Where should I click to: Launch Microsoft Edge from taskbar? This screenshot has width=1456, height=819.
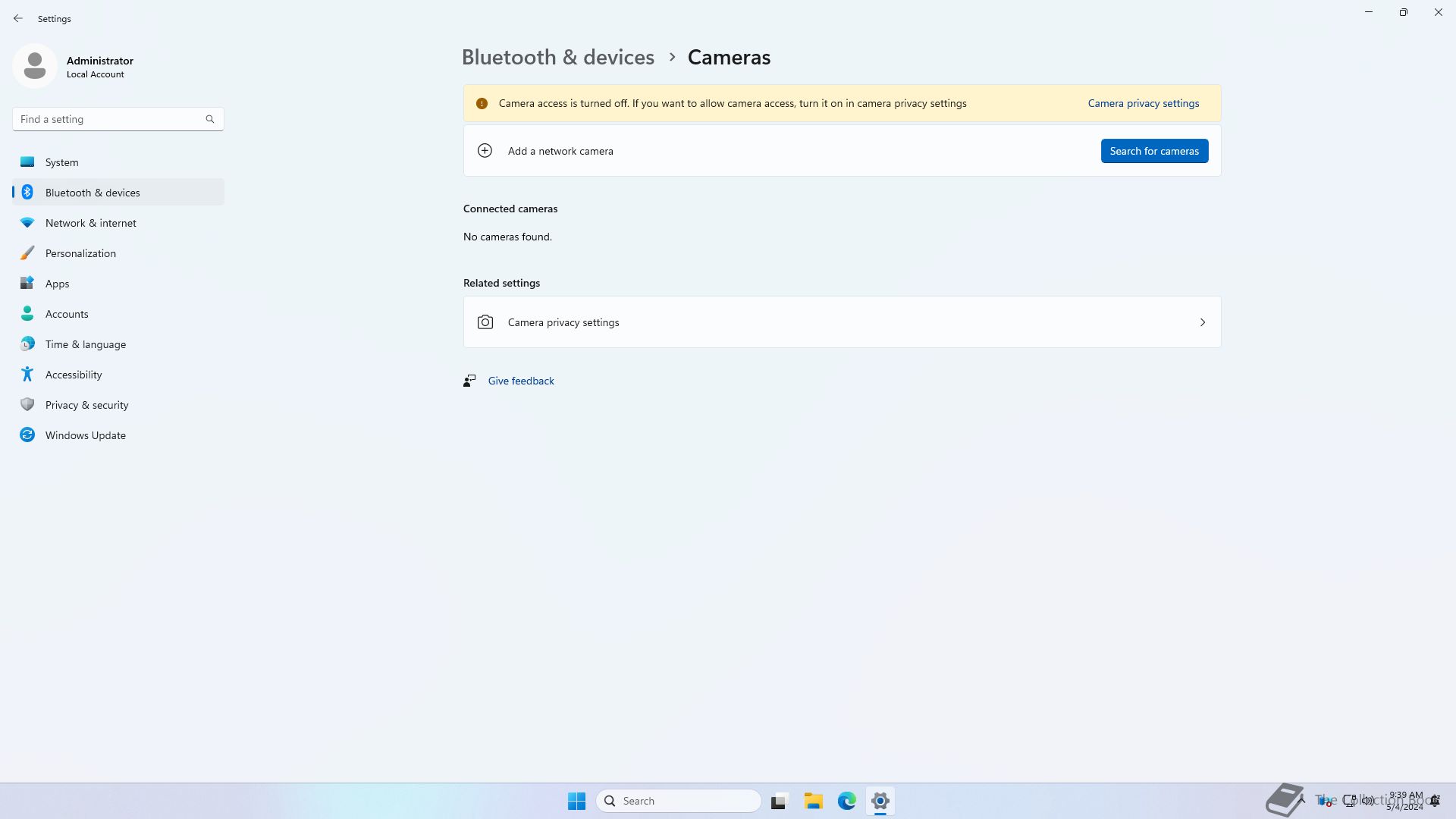click(x=847, y=801)
